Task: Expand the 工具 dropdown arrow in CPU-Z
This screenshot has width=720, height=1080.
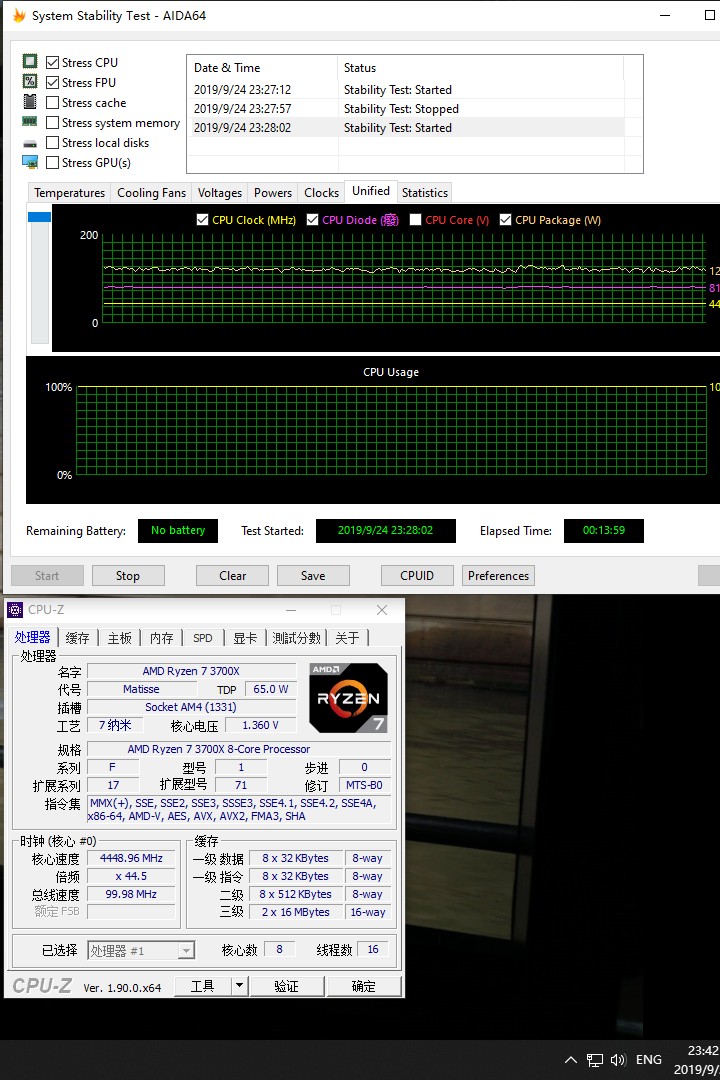Action: coord(239,986)
